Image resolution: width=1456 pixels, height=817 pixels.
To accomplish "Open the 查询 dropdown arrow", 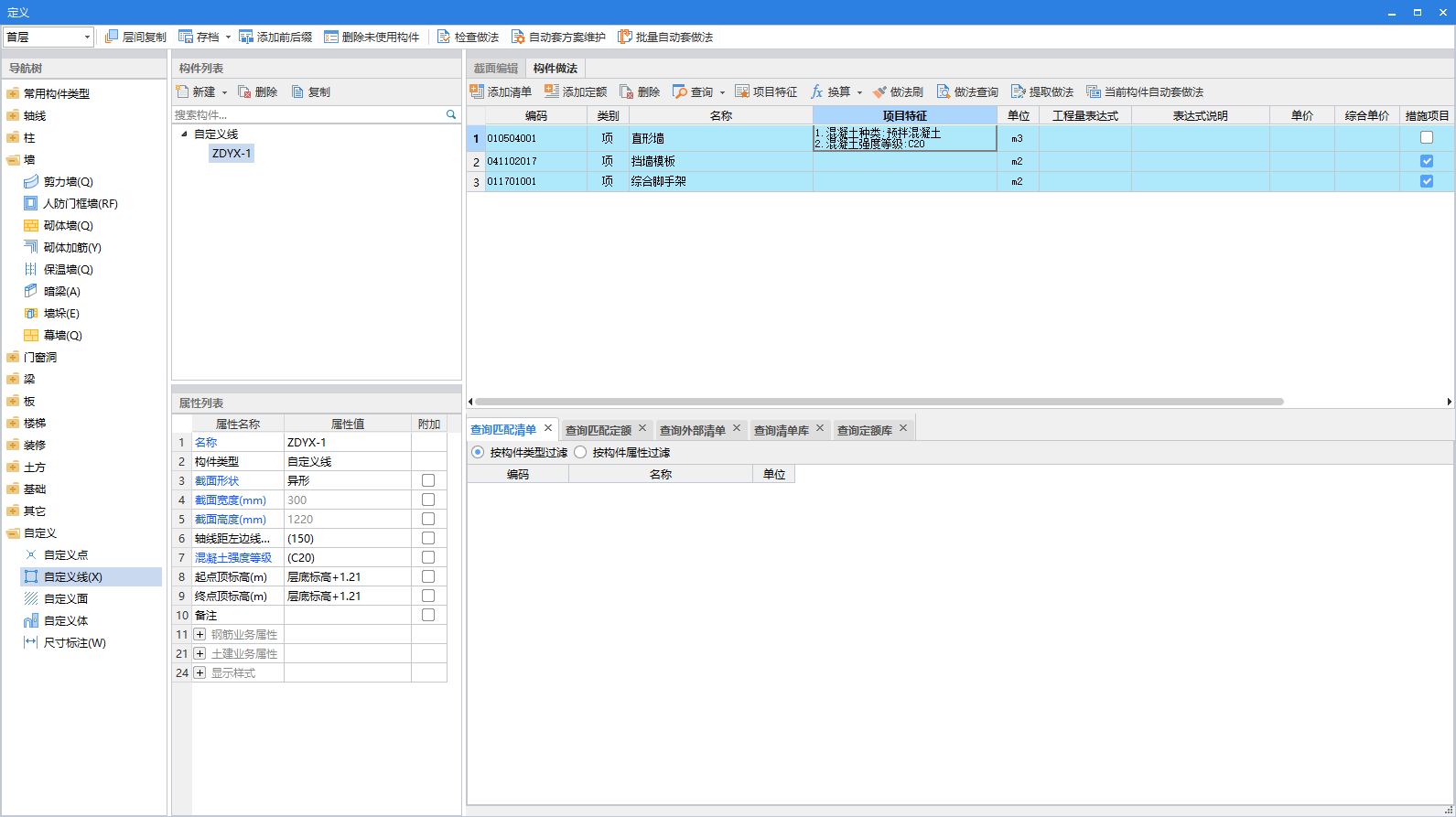I will pos(722,92).
